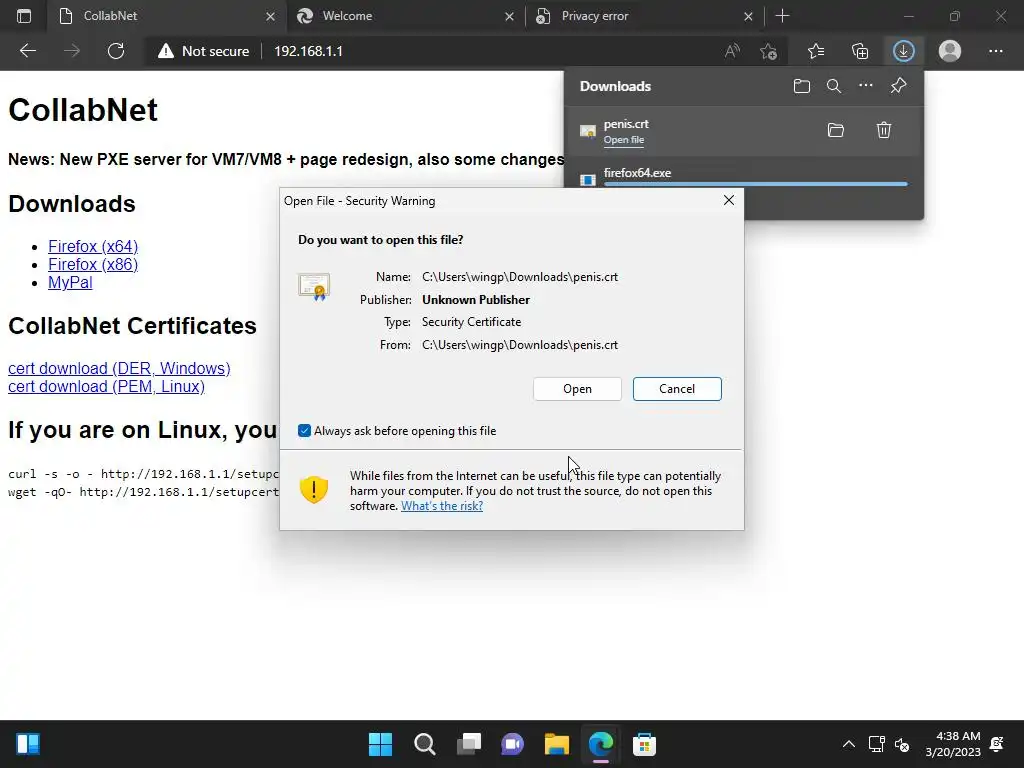This screenshot has width=1024, height=768.
Task: Open Microsoft Store from taskbar
Action: (x=645, y=744)
